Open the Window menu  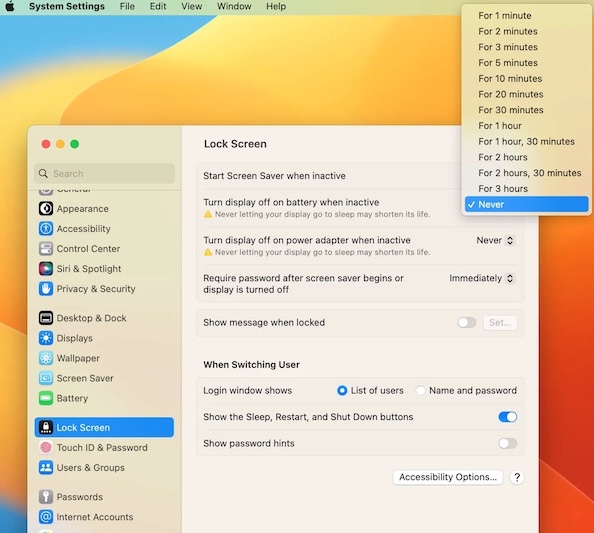(234, 6)
